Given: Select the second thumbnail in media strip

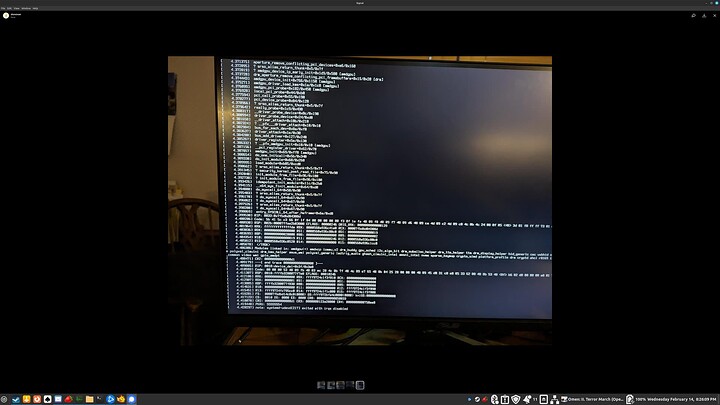Looking at the screenshot, I should (331, 385).
